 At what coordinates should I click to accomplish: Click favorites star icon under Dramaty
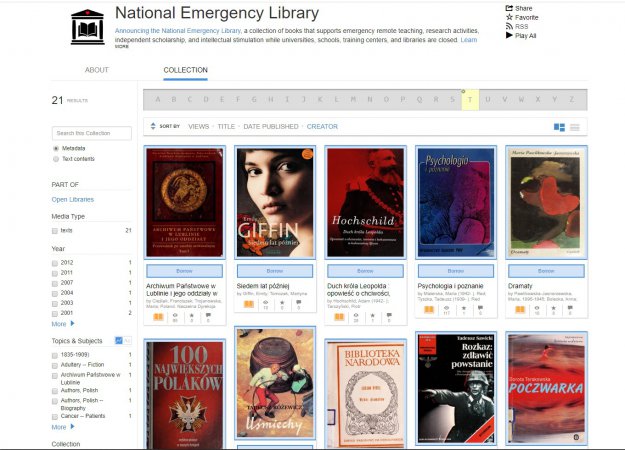point(554,308)
